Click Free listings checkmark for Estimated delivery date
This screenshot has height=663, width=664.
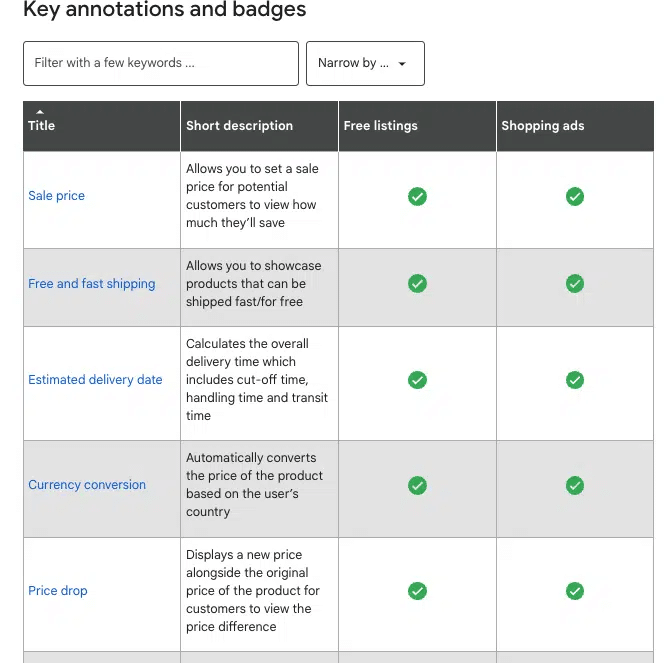417,380
